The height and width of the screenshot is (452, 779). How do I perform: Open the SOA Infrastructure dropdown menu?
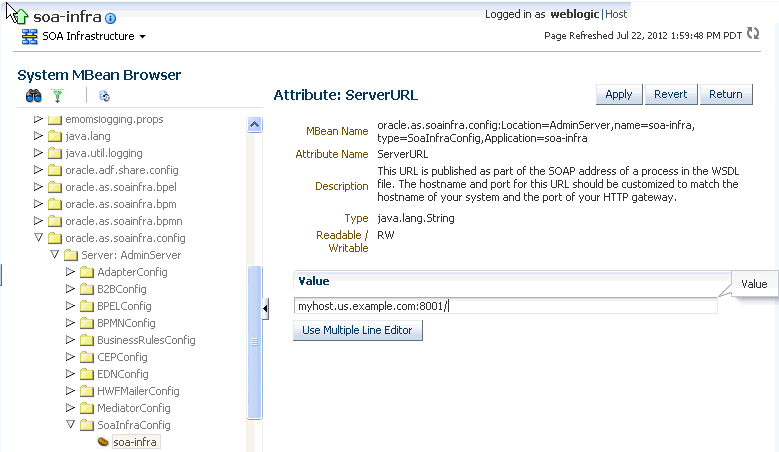[x=143, y=37]
